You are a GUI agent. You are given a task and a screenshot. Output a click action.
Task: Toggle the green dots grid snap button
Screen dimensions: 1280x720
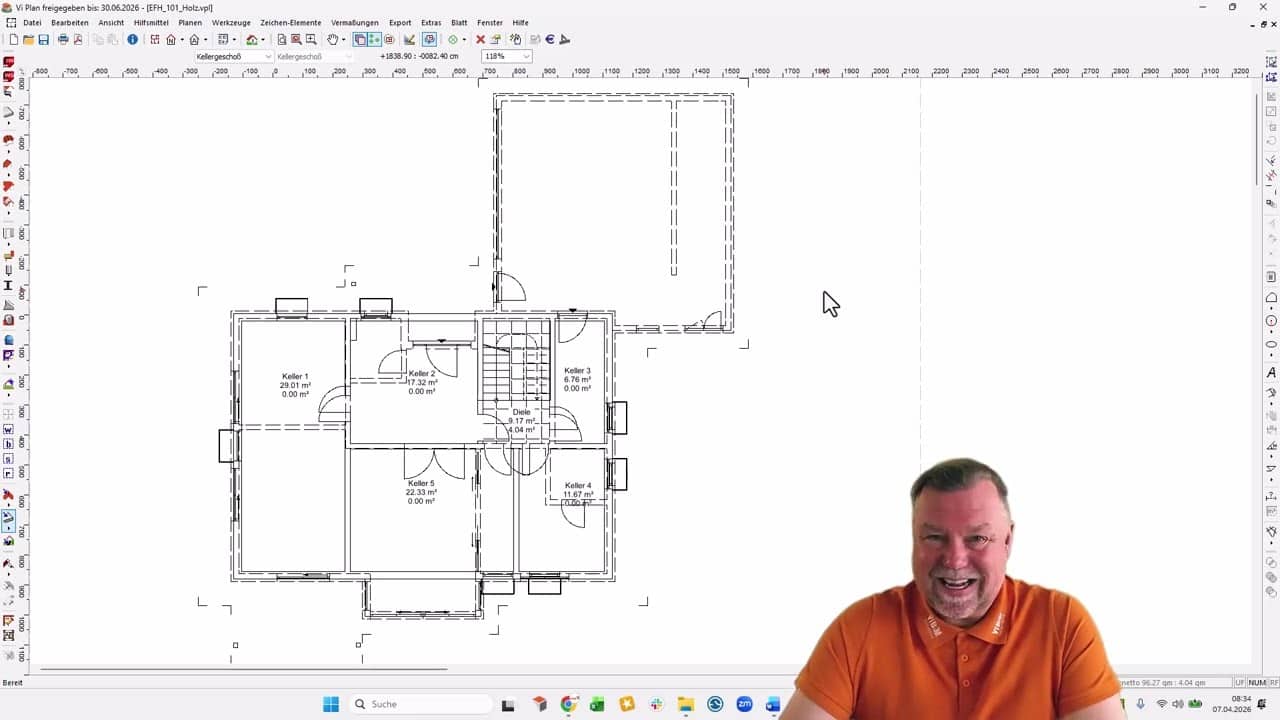374,40
